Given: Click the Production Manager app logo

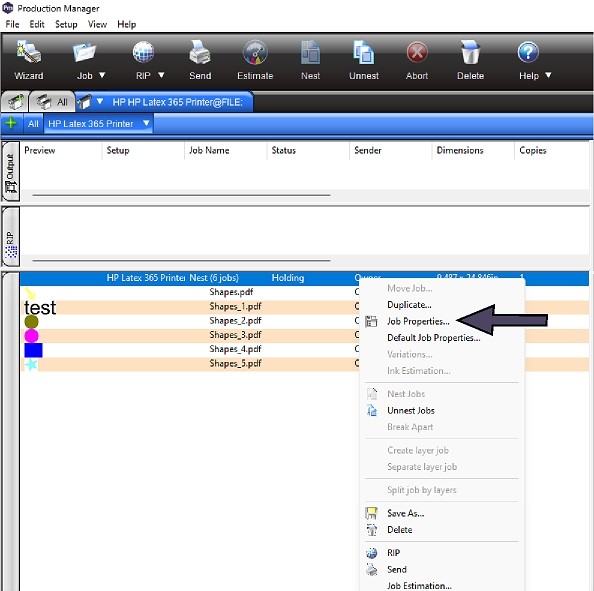Looking at the screenshot, I should pos(8,8).
